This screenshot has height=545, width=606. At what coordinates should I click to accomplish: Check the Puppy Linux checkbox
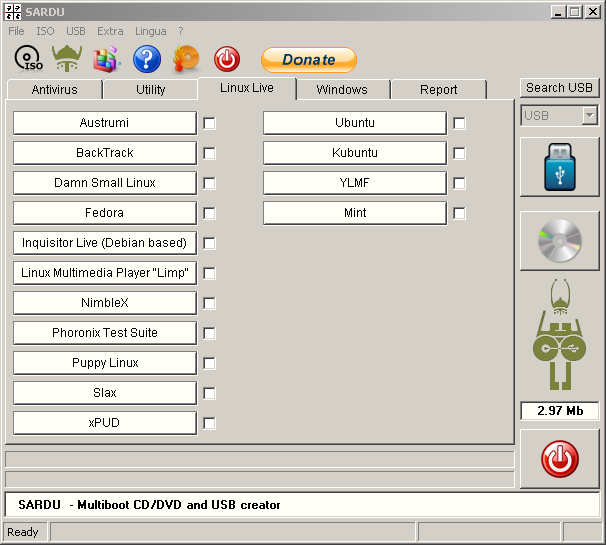209,363
